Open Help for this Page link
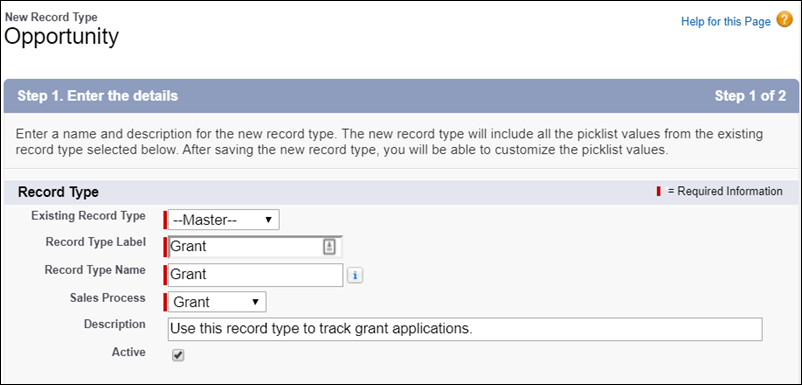The image size is (802, 385). pos(725,21)
